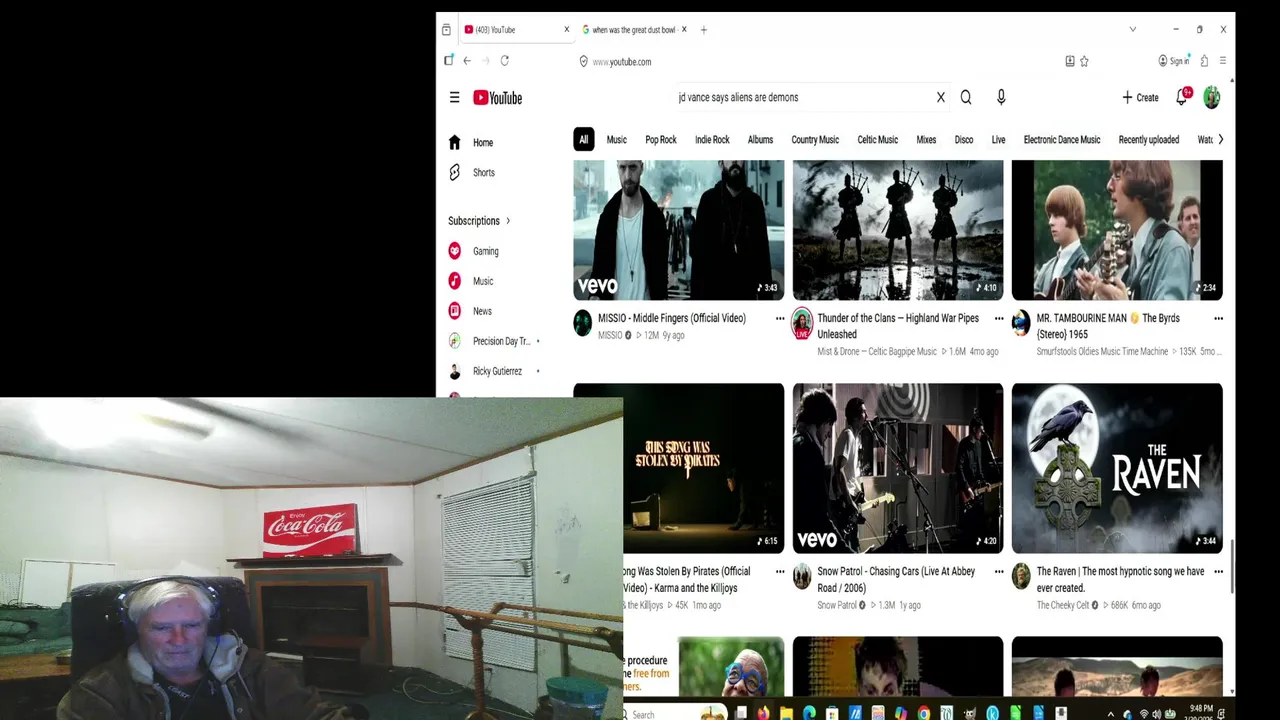Open Chrome from the taskbar

[924, 713]
